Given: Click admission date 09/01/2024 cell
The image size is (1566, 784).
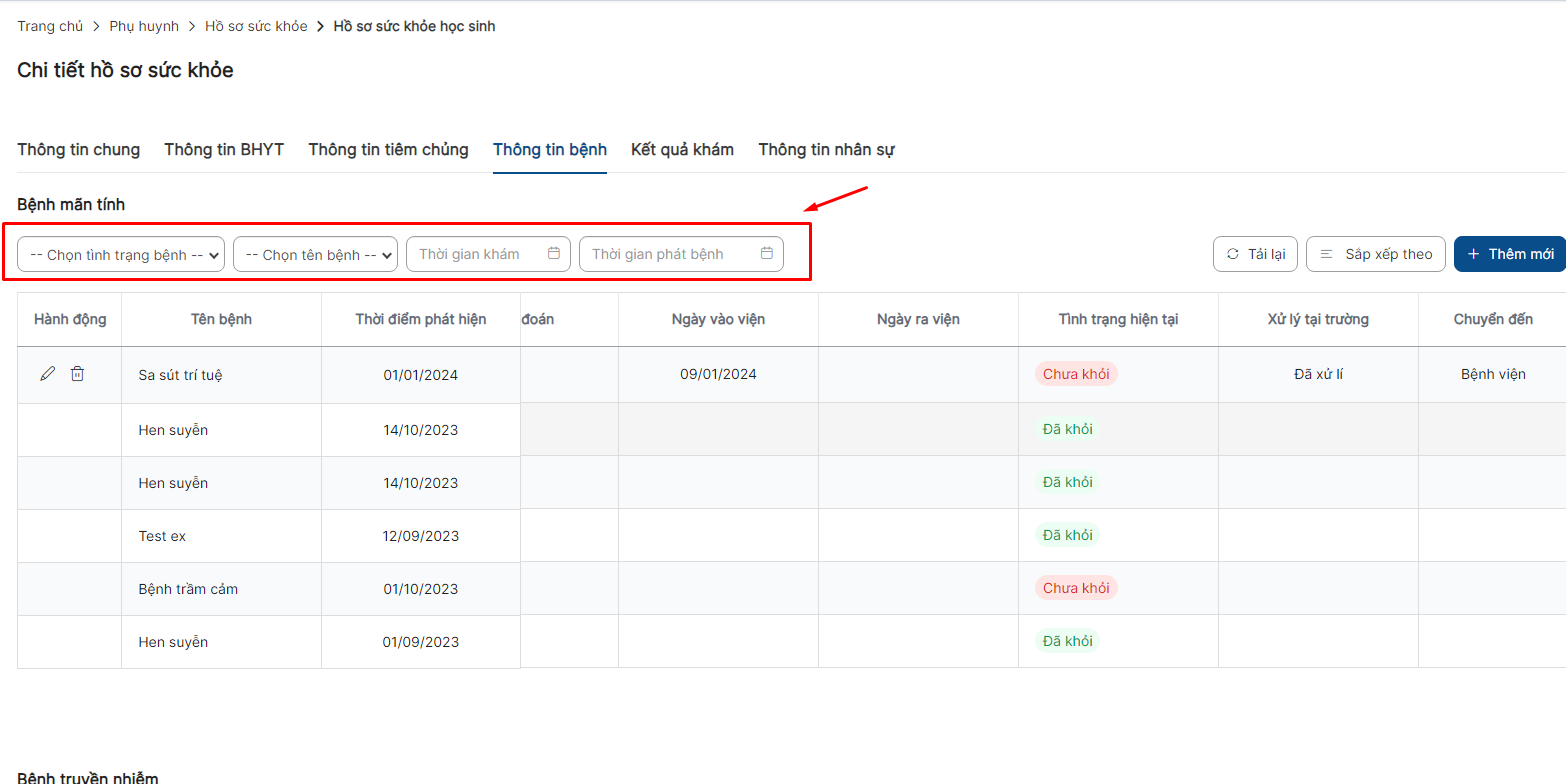Looking at the screenshot, I should pyautogui.click(x=718, y=375).
